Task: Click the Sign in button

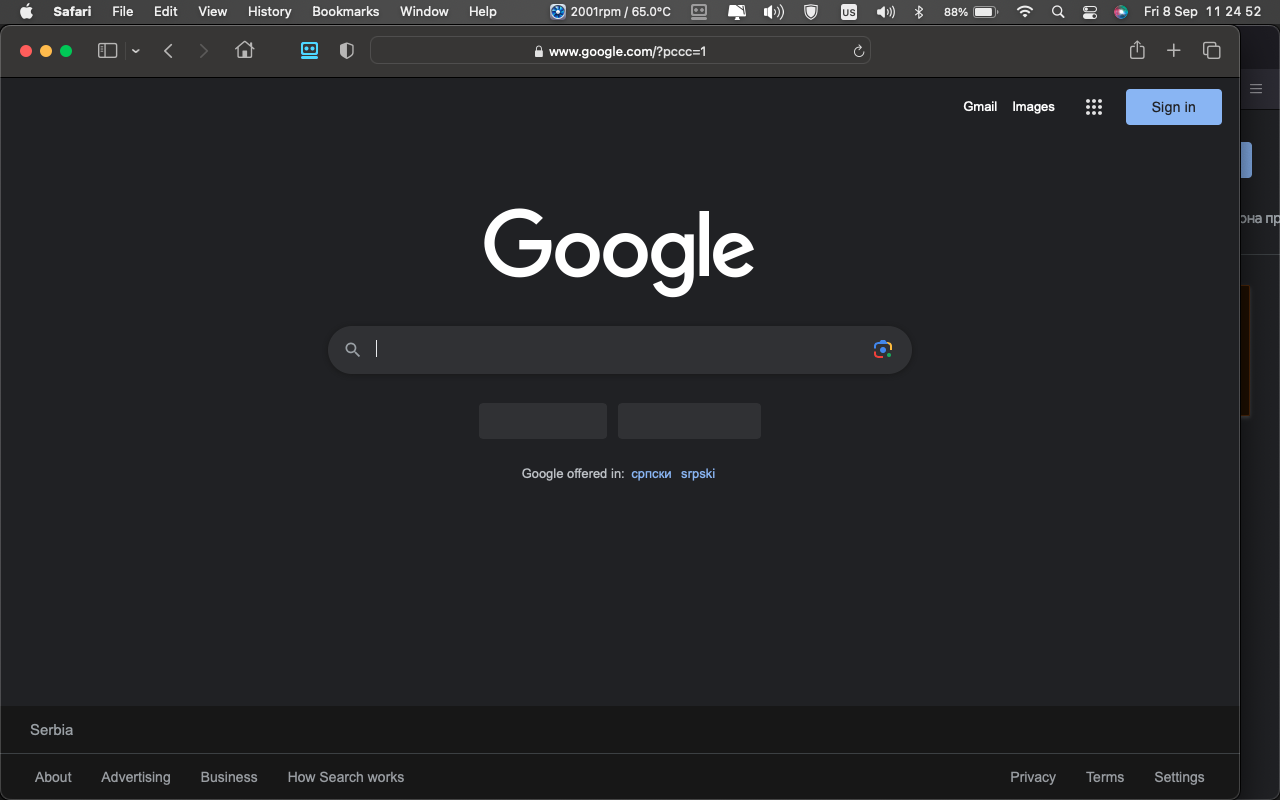Action: 1174,107
